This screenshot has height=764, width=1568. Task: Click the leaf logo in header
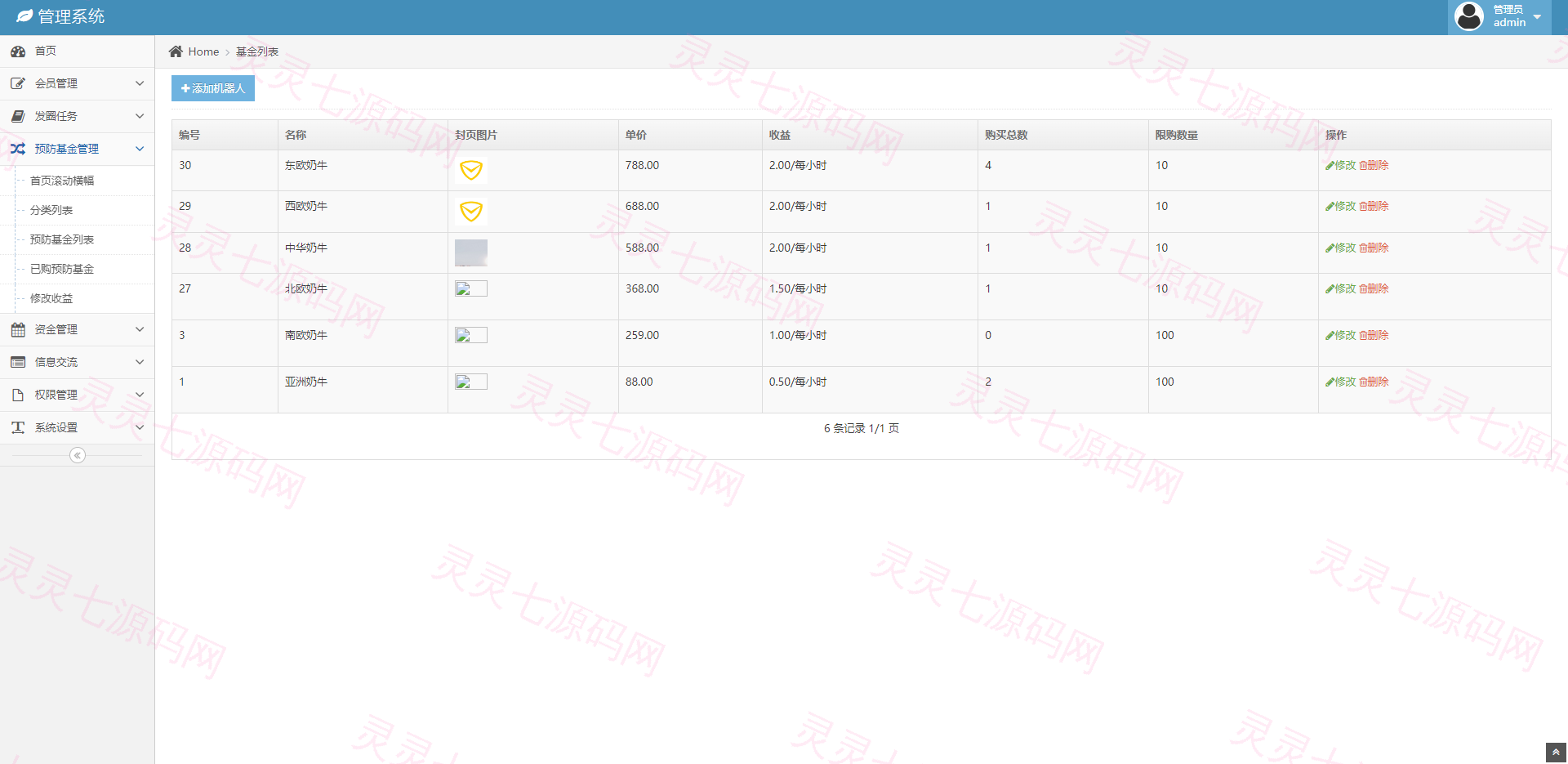[x=24, y=16]
